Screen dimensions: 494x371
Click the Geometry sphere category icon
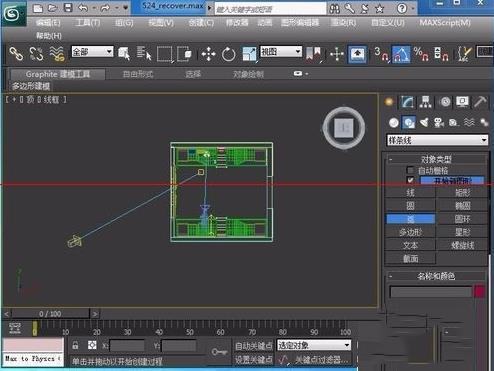coord(394,123)
